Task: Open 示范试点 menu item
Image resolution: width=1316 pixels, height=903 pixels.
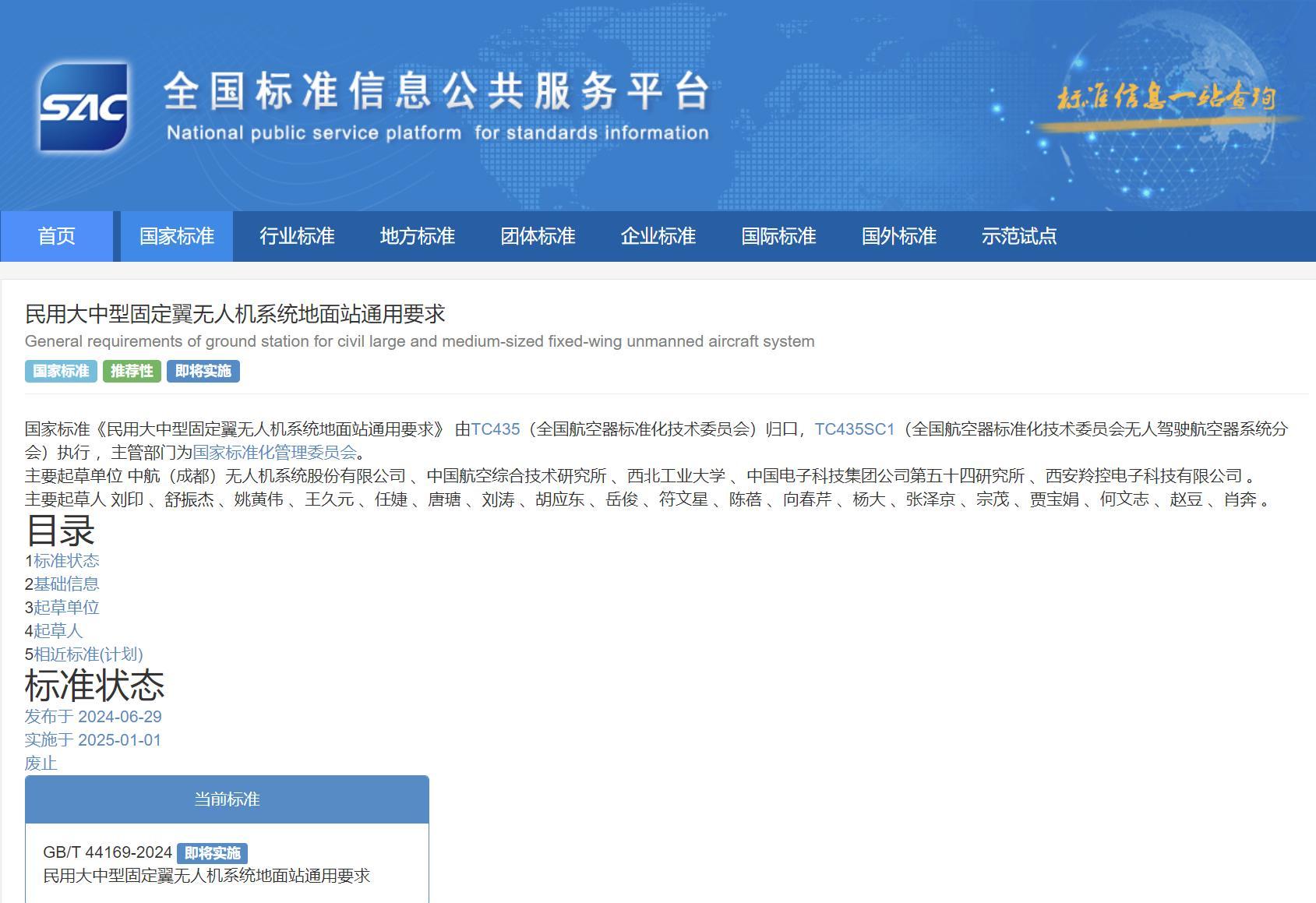Action: click(x=1019, y=236)
